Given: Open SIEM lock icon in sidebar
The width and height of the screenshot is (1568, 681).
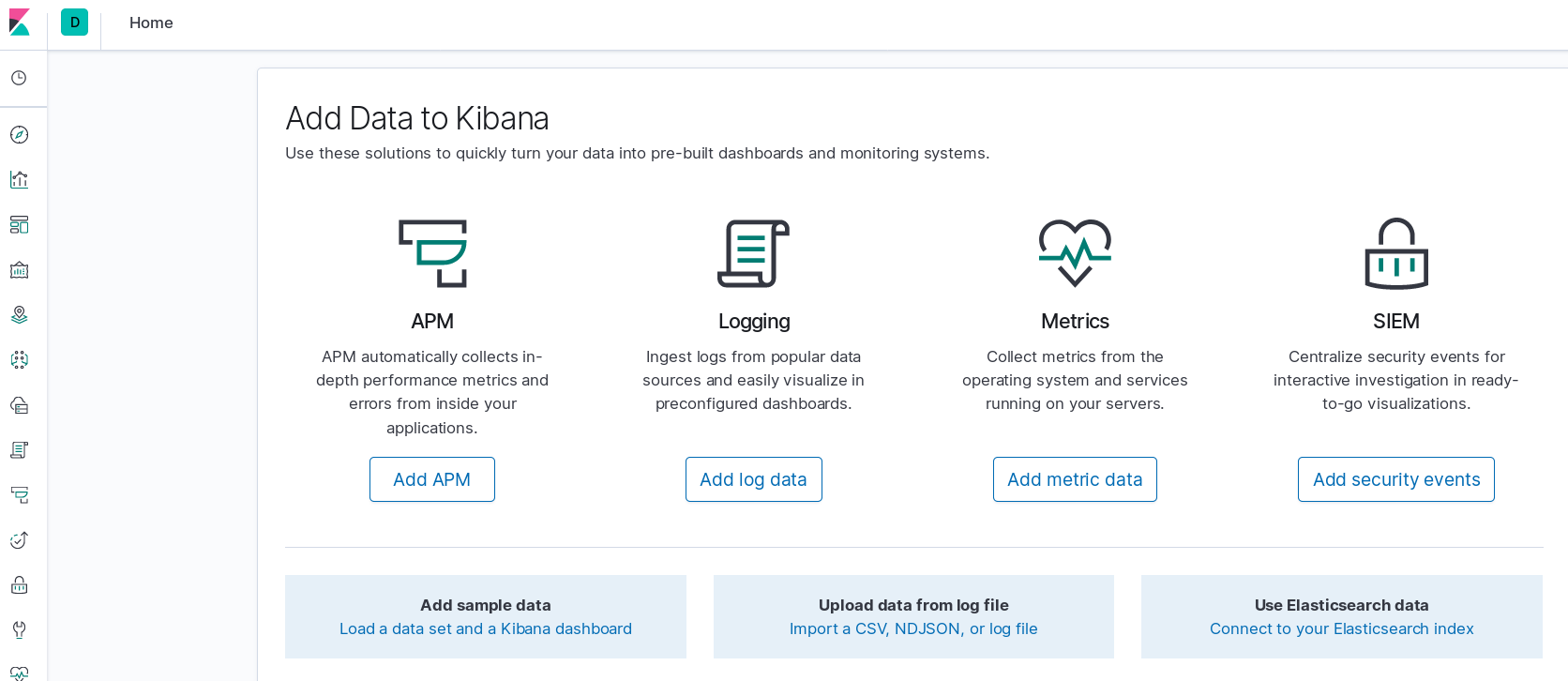Looking at the screenshot, I should [19, 585].
